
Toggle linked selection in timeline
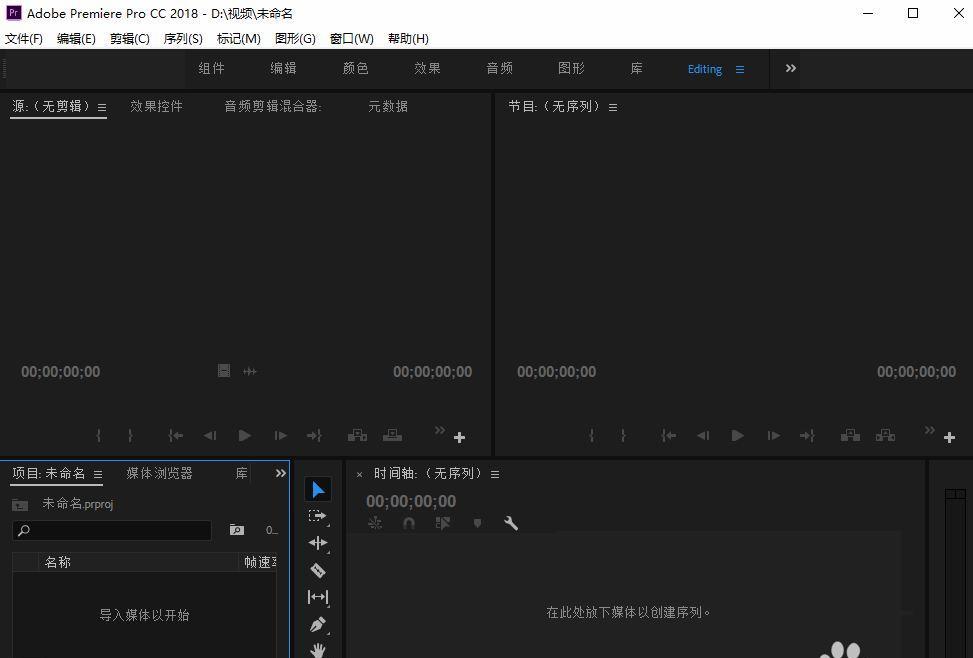pyautogui.click(x=443, y=523)
